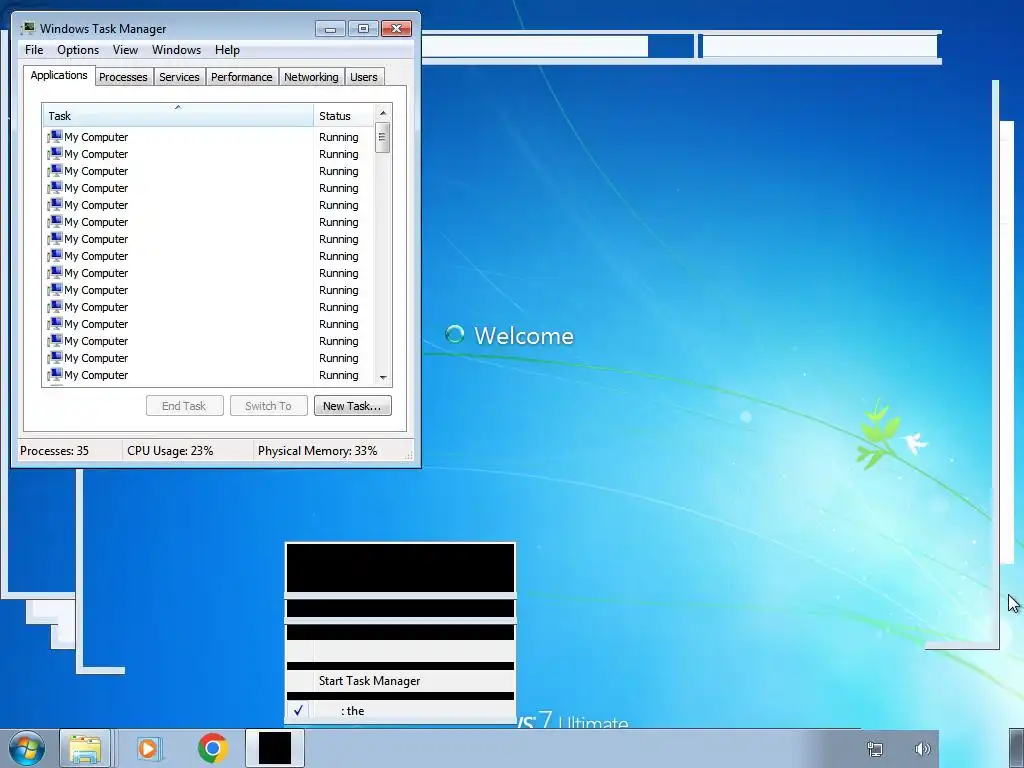Click the network tray icon
1024x768 pixels.
pos(874,749)
